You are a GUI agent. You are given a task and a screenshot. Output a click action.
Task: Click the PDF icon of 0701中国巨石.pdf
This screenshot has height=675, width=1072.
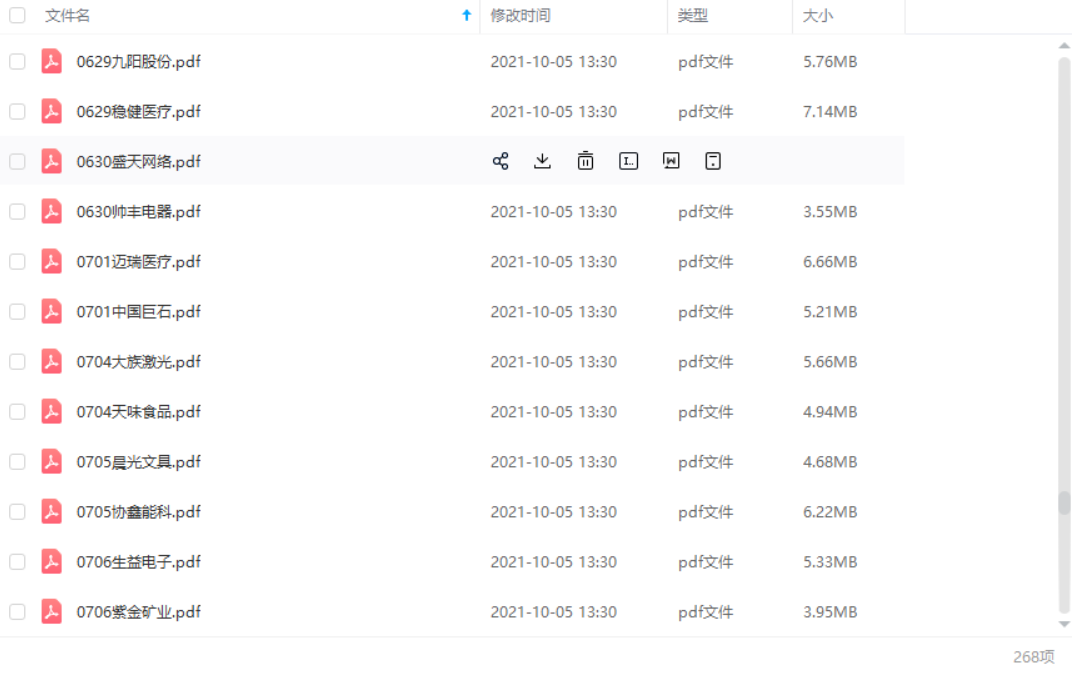[x=51, y=312]
